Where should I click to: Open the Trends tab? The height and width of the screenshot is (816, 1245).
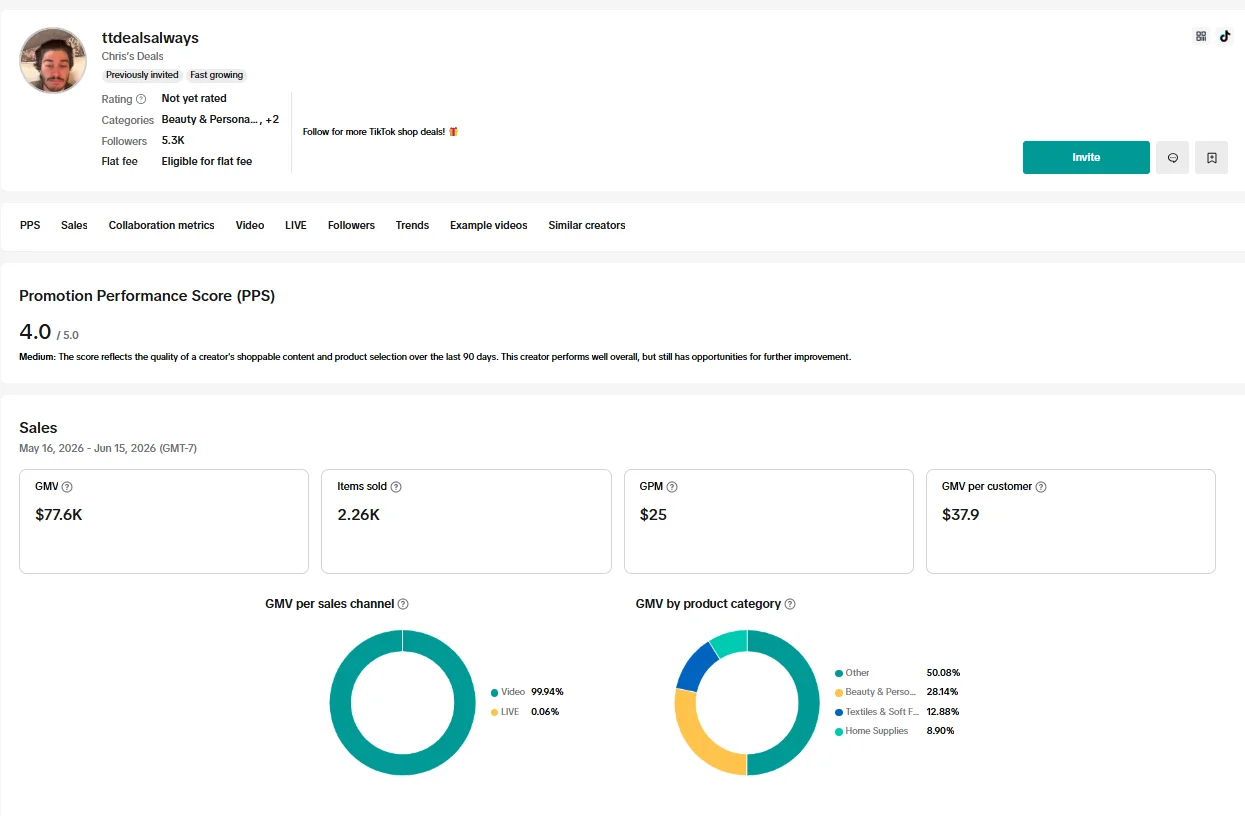(x=412, y=225)
